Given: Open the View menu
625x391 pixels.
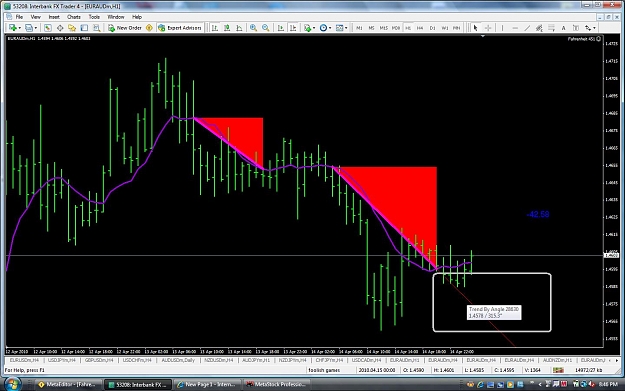Looking at the screenshot, I should [35, 17].
